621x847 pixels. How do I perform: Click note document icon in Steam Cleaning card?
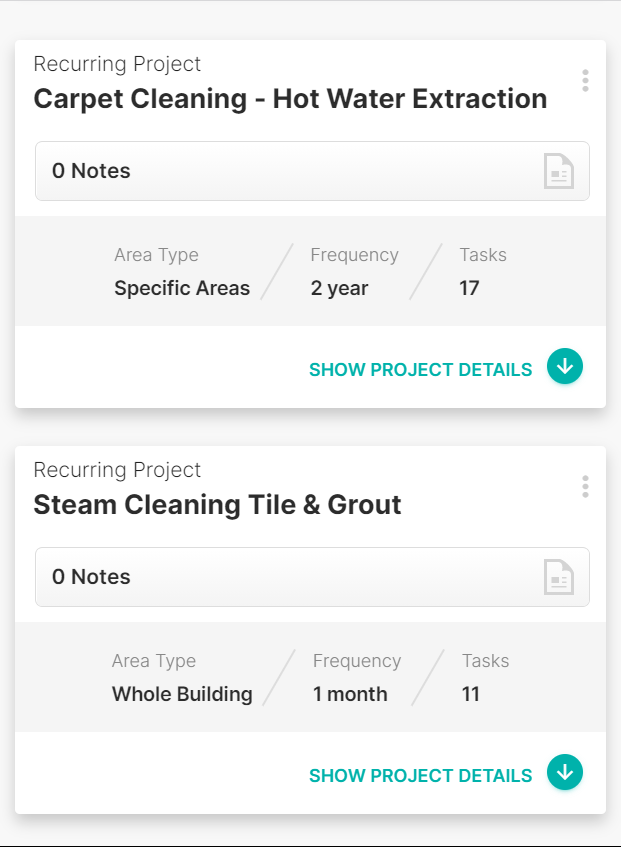click(x=559, y=577)
